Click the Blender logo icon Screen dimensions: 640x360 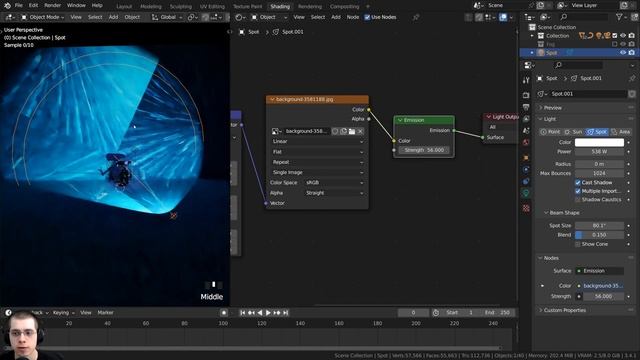(x=7, y=6)
